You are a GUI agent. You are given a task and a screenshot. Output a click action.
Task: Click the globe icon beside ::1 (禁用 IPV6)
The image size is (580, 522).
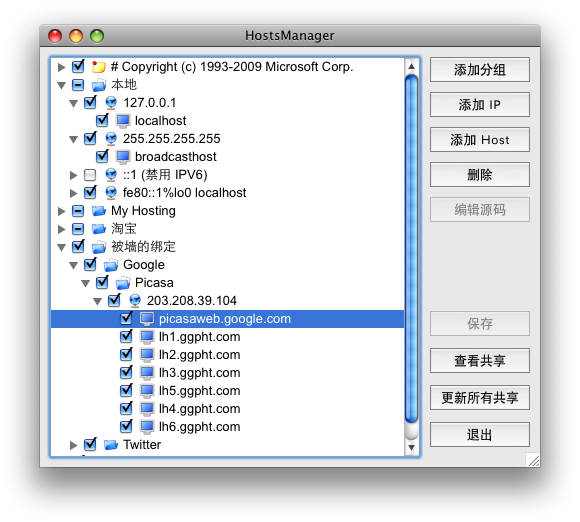coord(111,175)
